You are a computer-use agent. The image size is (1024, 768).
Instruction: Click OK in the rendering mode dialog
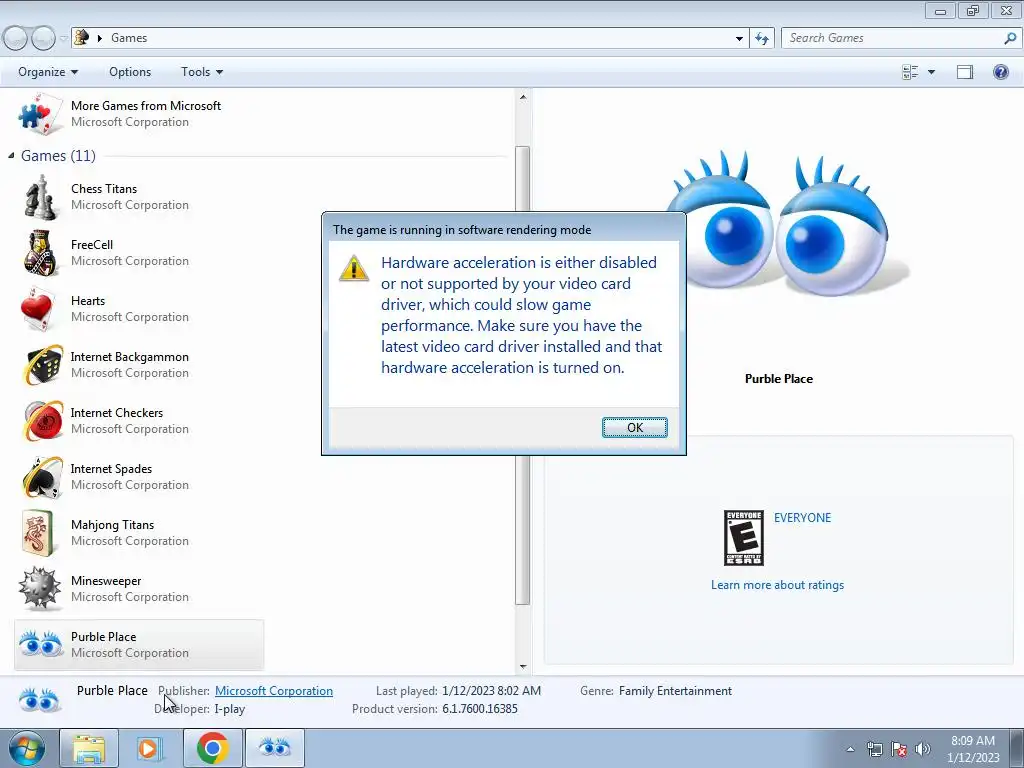pyautogui.click(x=634, y=427)
